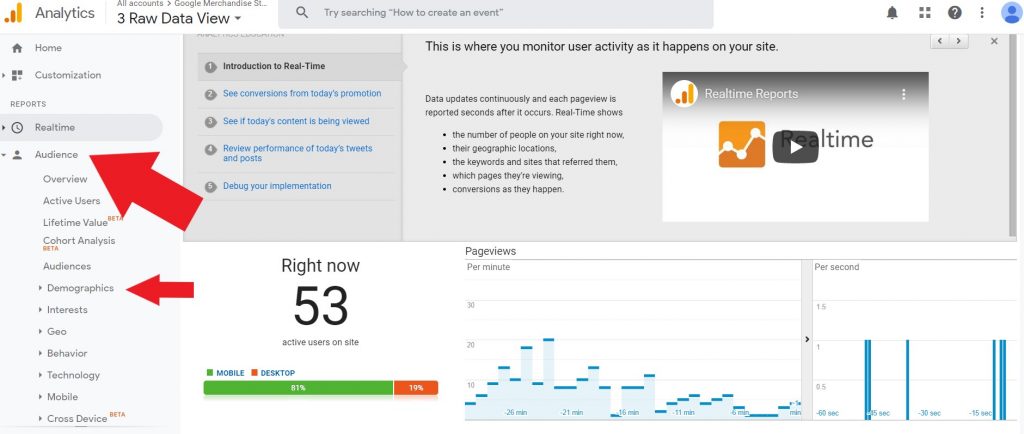
Task: Expand the Interests submenu
Action: click(x=40, y=309)
